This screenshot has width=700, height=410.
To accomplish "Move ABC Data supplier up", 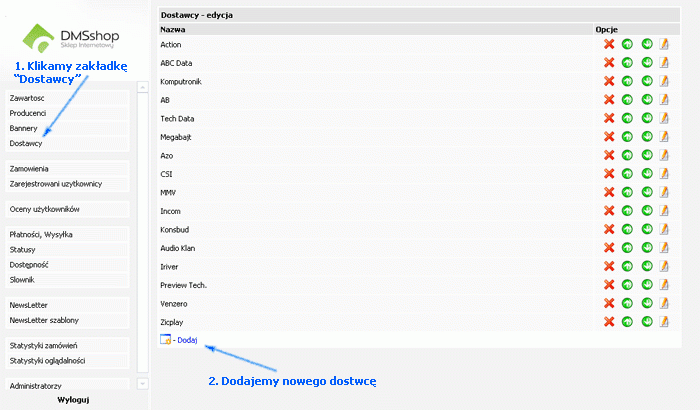I will click(x=627, y=63).
